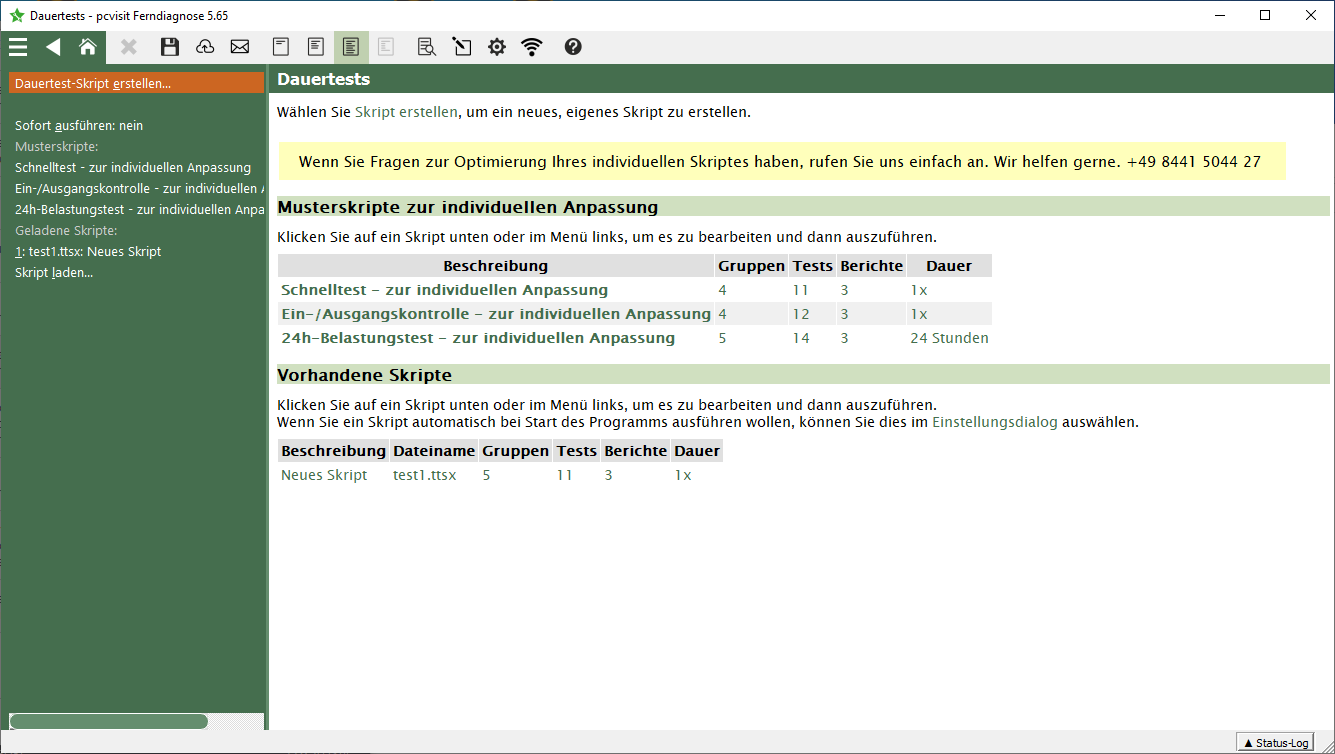This screenshot has width=1335, height=754.
Task: Open the 'Einstellungsdialog' link
Action: pyautogui.click(x=994, y=422)
